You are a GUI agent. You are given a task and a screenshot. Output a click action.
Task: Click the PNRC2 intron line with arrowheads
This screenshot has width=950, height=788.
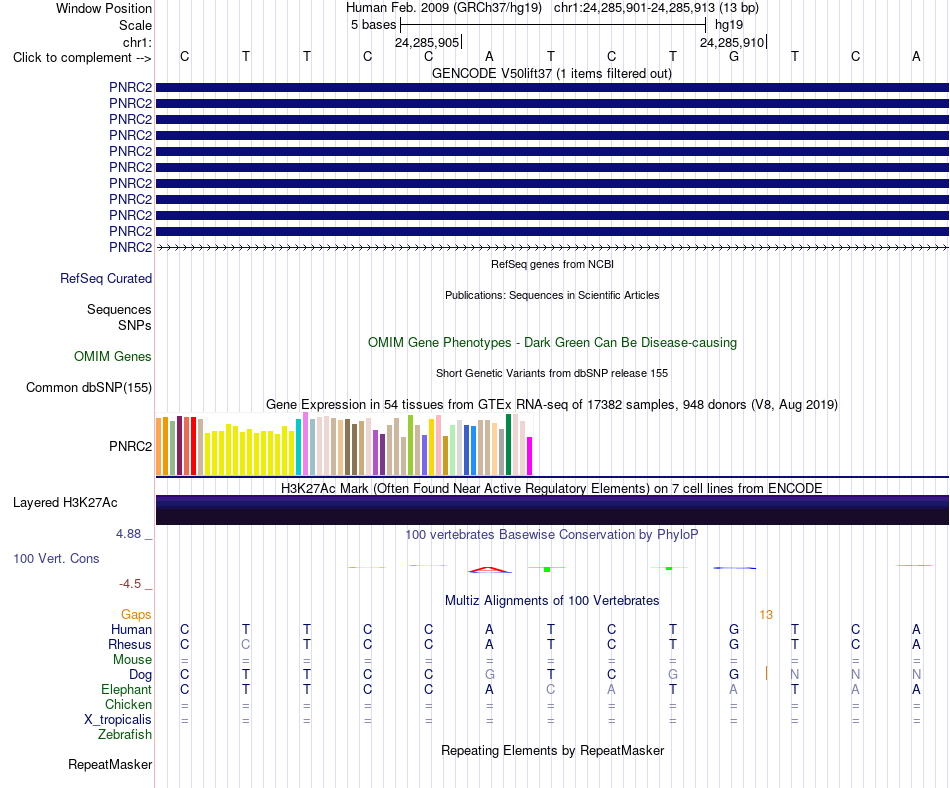552,247
